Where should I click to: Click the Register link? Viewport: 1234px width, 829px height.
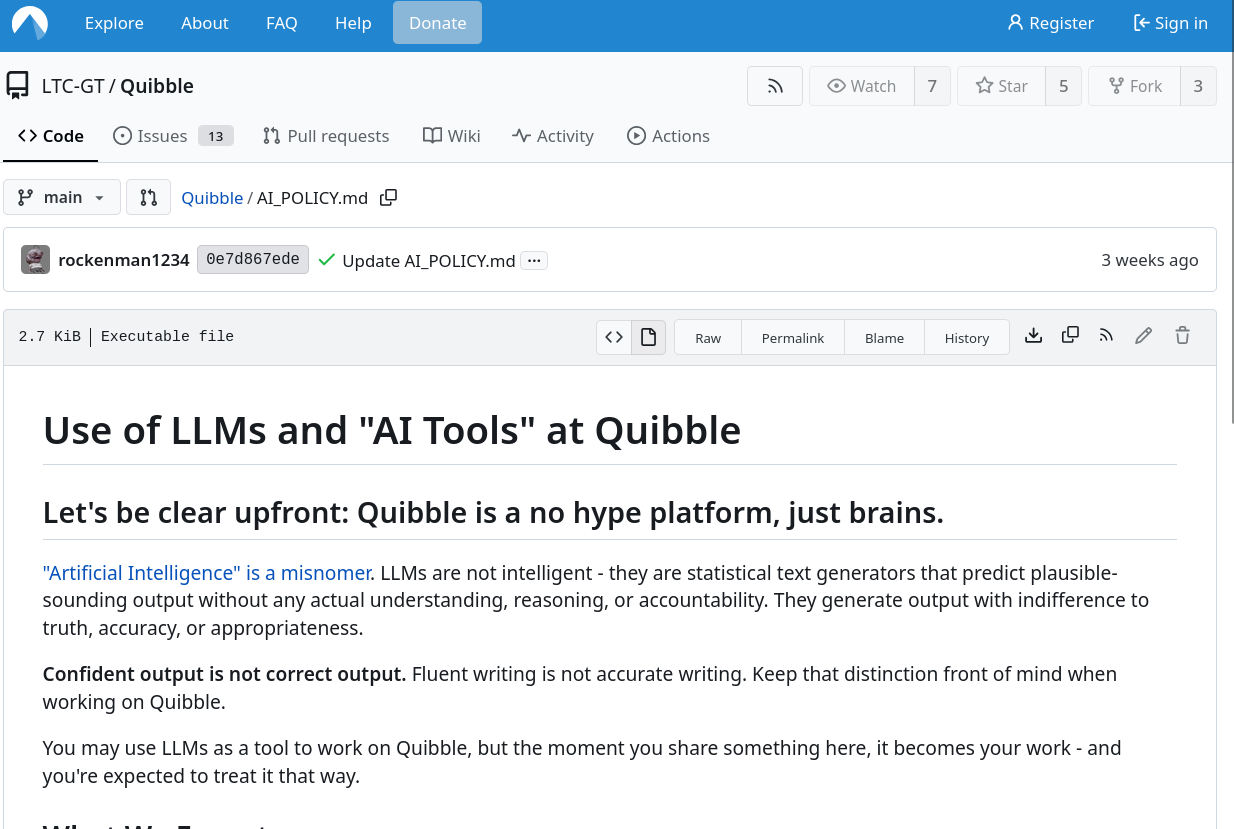1050,23
